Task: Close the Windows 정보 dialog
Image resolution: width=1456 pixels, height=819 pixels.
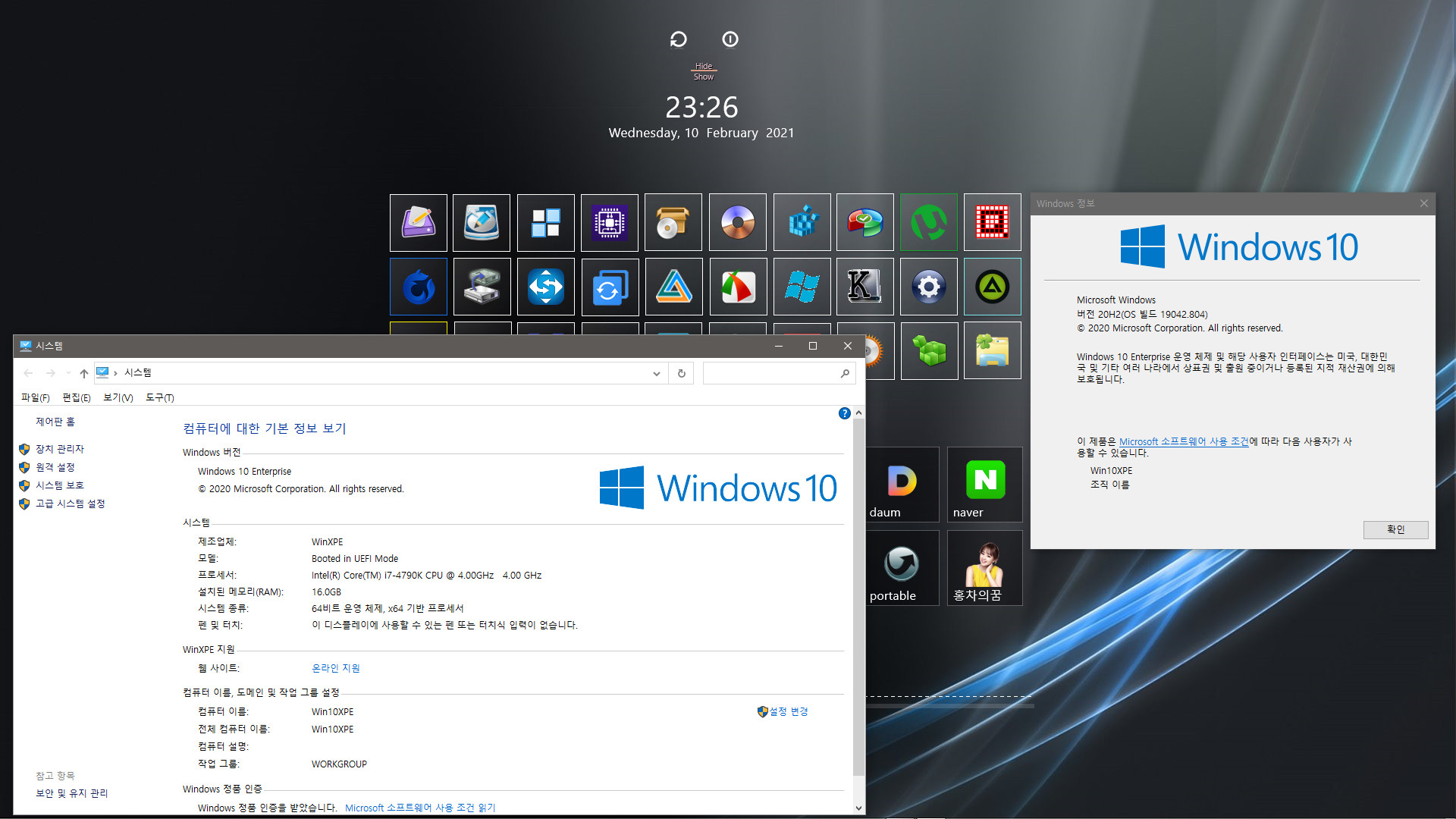Action: (x=1423, y=203)
